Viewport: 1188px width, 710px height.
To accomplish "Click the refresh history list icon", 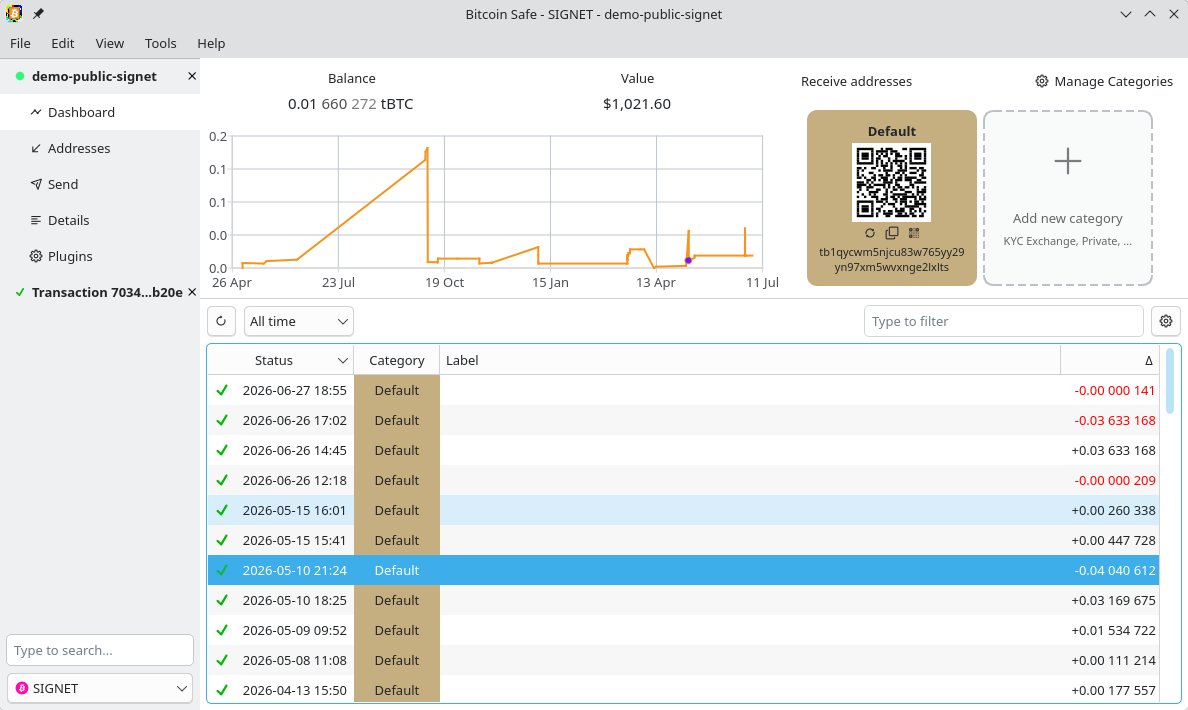I will (x=221, y=321).
